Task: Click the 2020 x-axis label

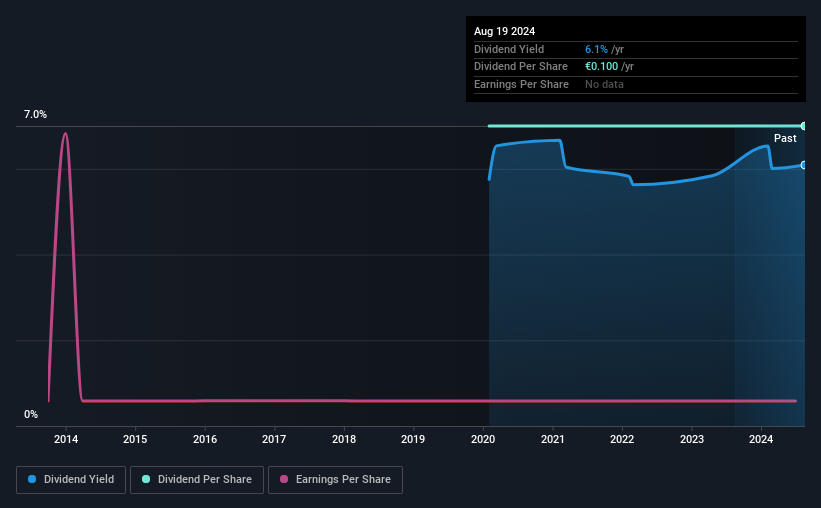Action: tap(483, 439)
